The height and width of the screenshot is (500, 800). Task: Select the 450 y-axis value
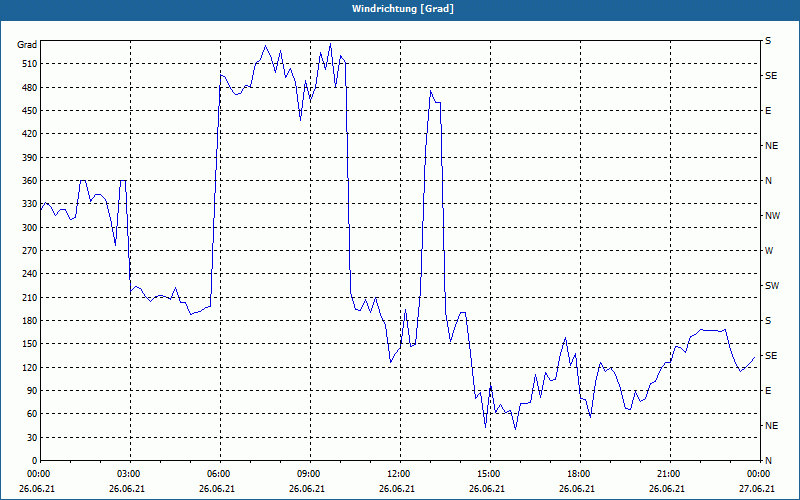tap(30, 111)
